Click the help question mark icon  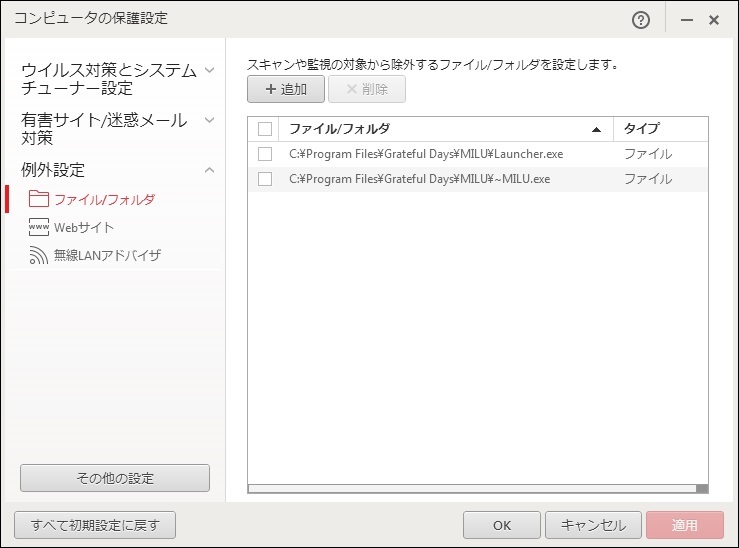(x=641, y=19)
